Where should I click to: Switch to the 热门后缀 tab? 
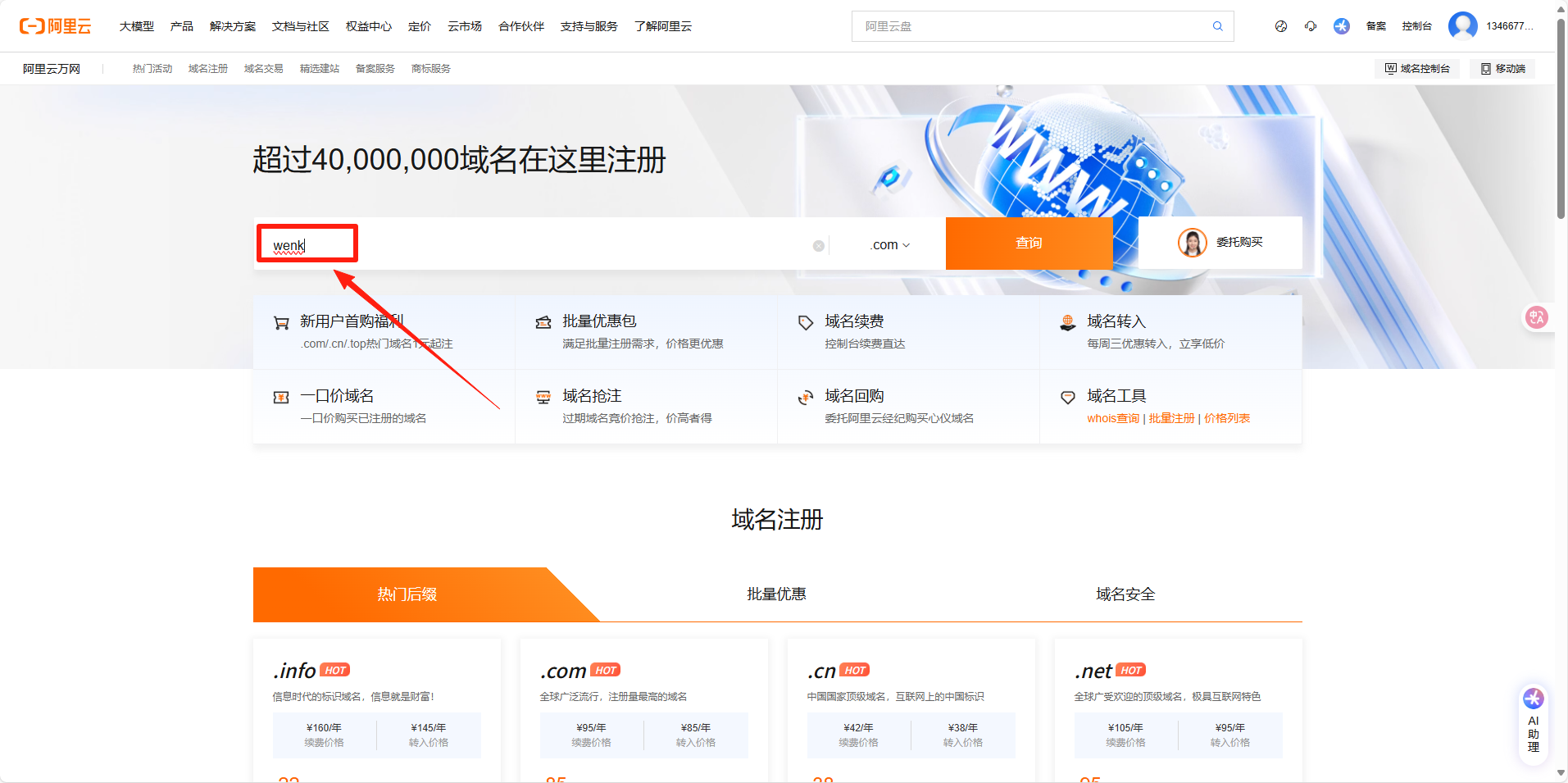[407, 594]
